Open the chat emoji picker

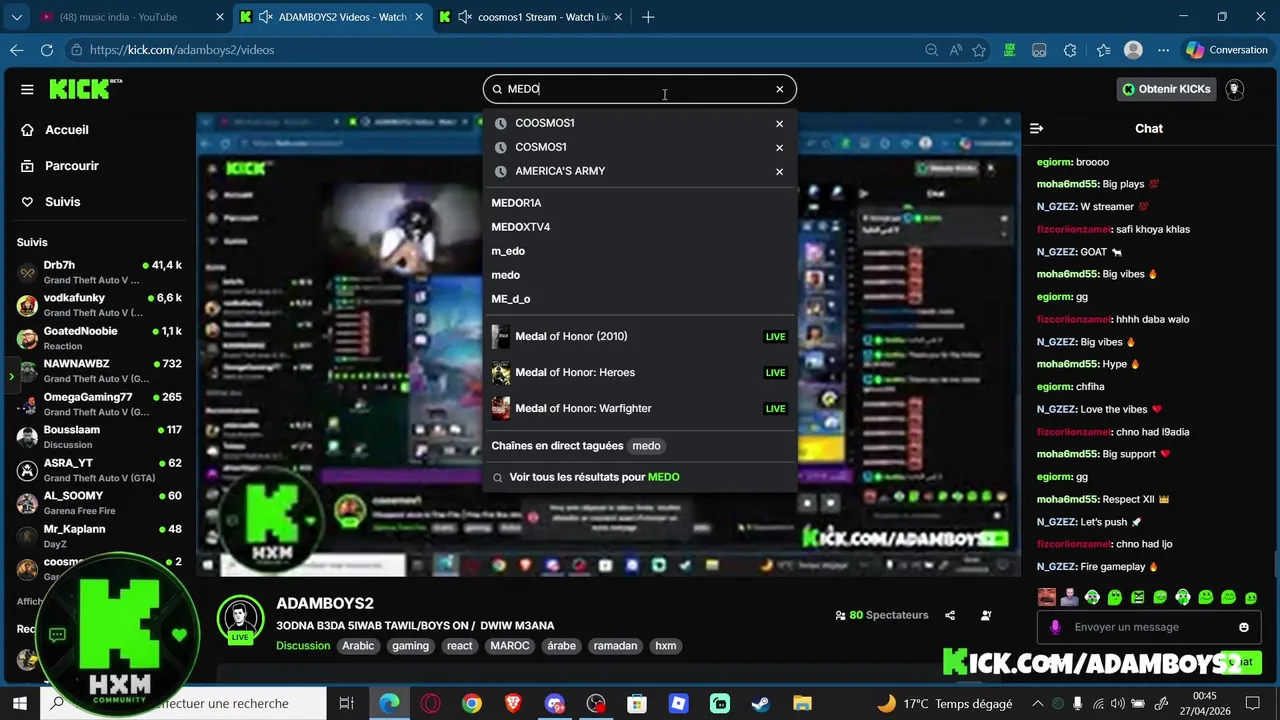[x=1244, y=627]
